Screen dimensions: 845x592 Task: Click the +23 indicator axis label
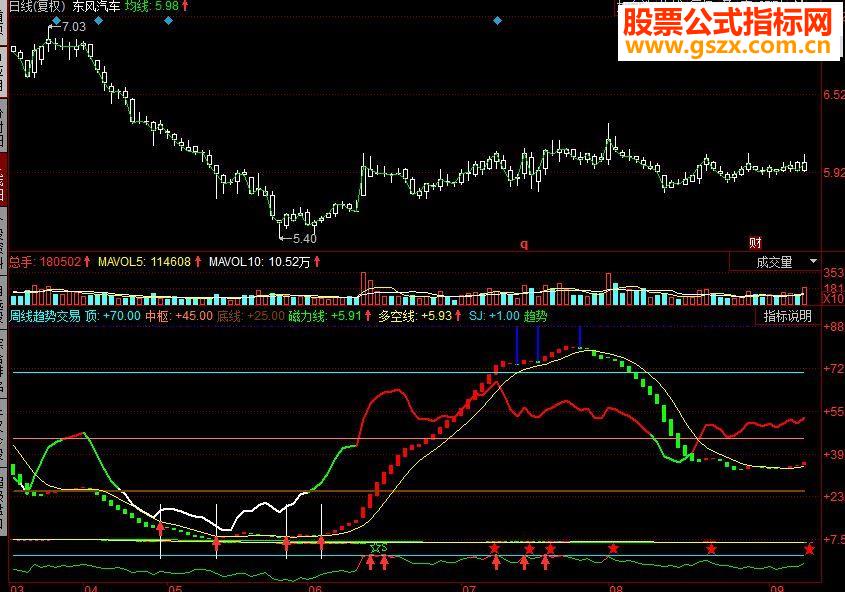coord(834,497)
